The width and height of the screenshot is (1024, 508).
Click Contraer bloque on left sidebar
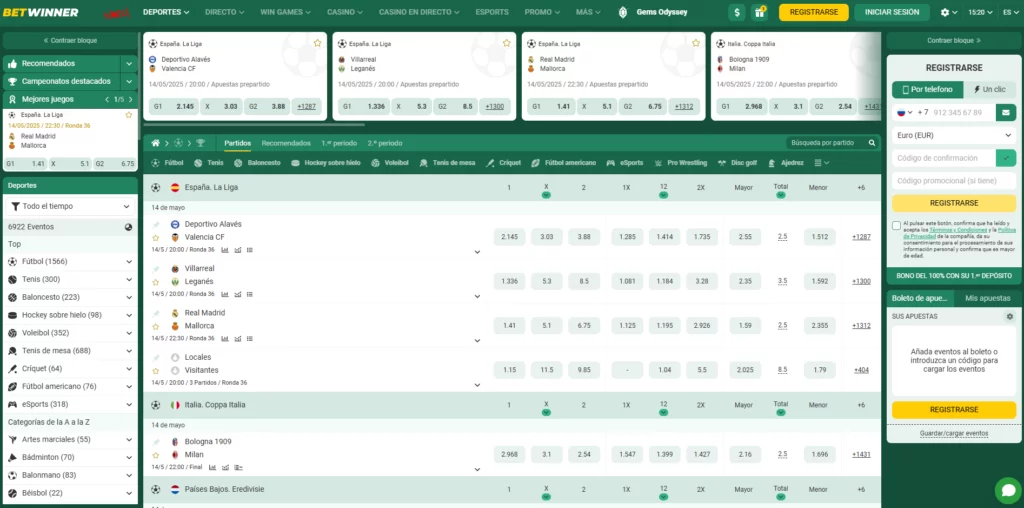[70, 40]
